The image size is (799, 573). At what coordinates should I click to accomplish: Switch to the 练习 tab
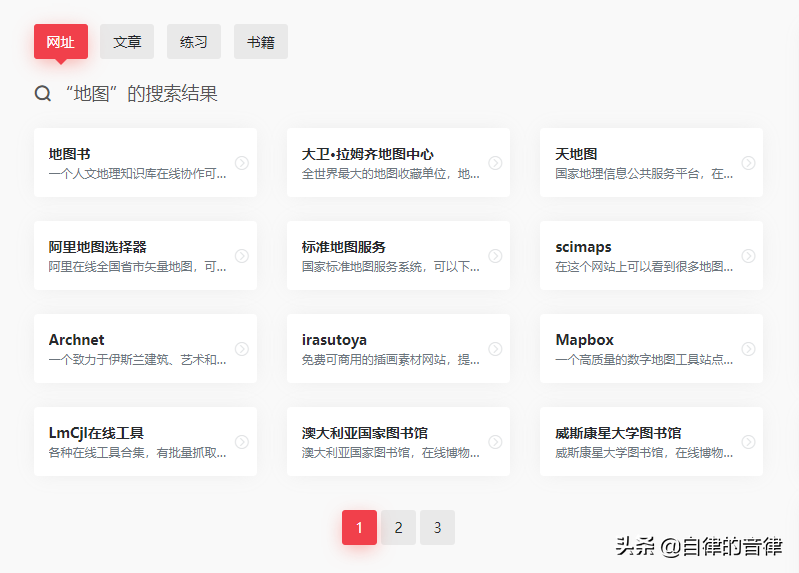click(x=194, y=42)
